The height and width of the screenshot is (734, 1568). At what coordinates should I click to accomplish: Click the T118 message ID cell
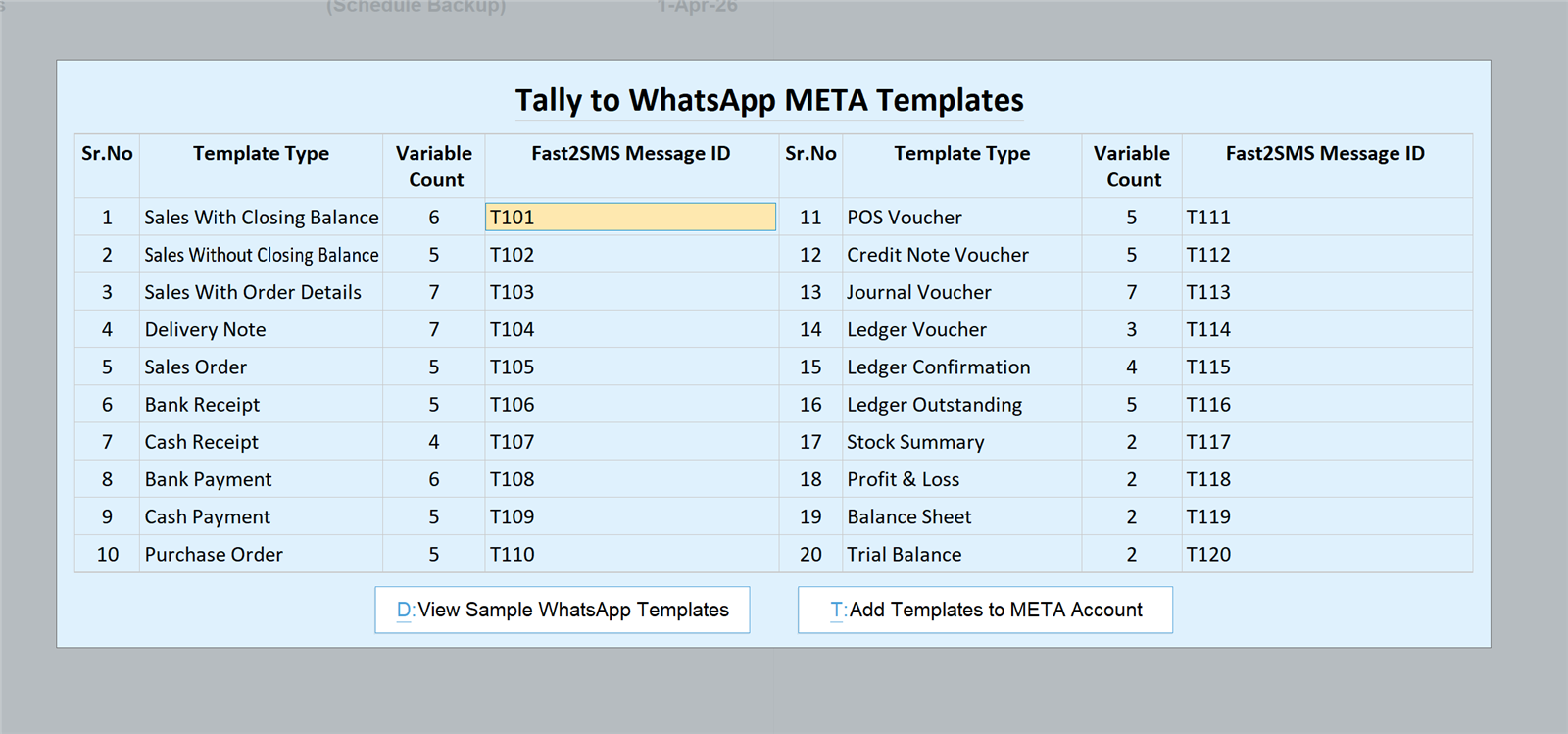[x=1326, y=479]
